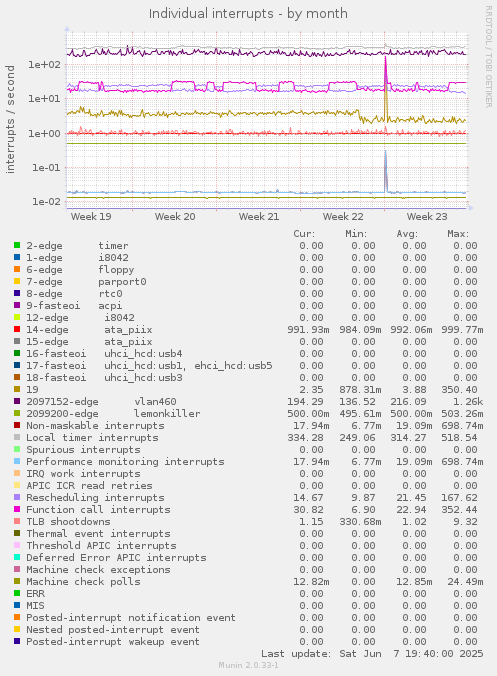Click the Cur column header
The image size is (497, 676).
point(304,234)
